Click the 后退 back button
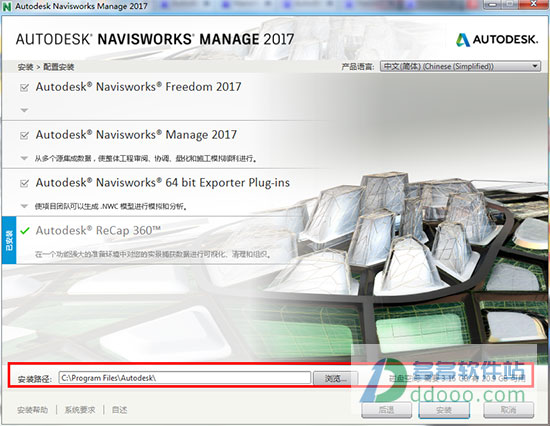Image resolution: width=550 pixels, height=426 pixels. [386, 410]
